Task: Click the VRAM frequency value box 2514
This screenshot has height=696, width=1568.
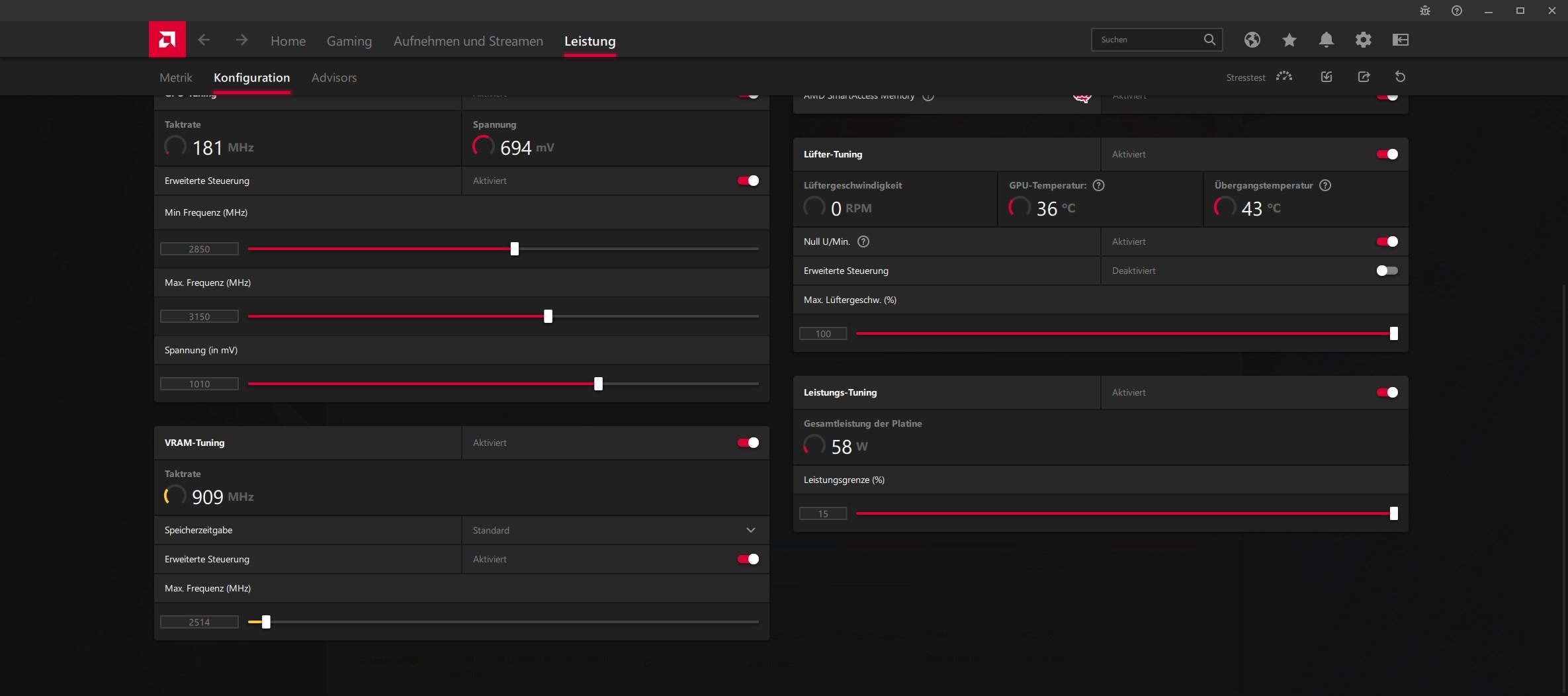Action: coord(199,622)
